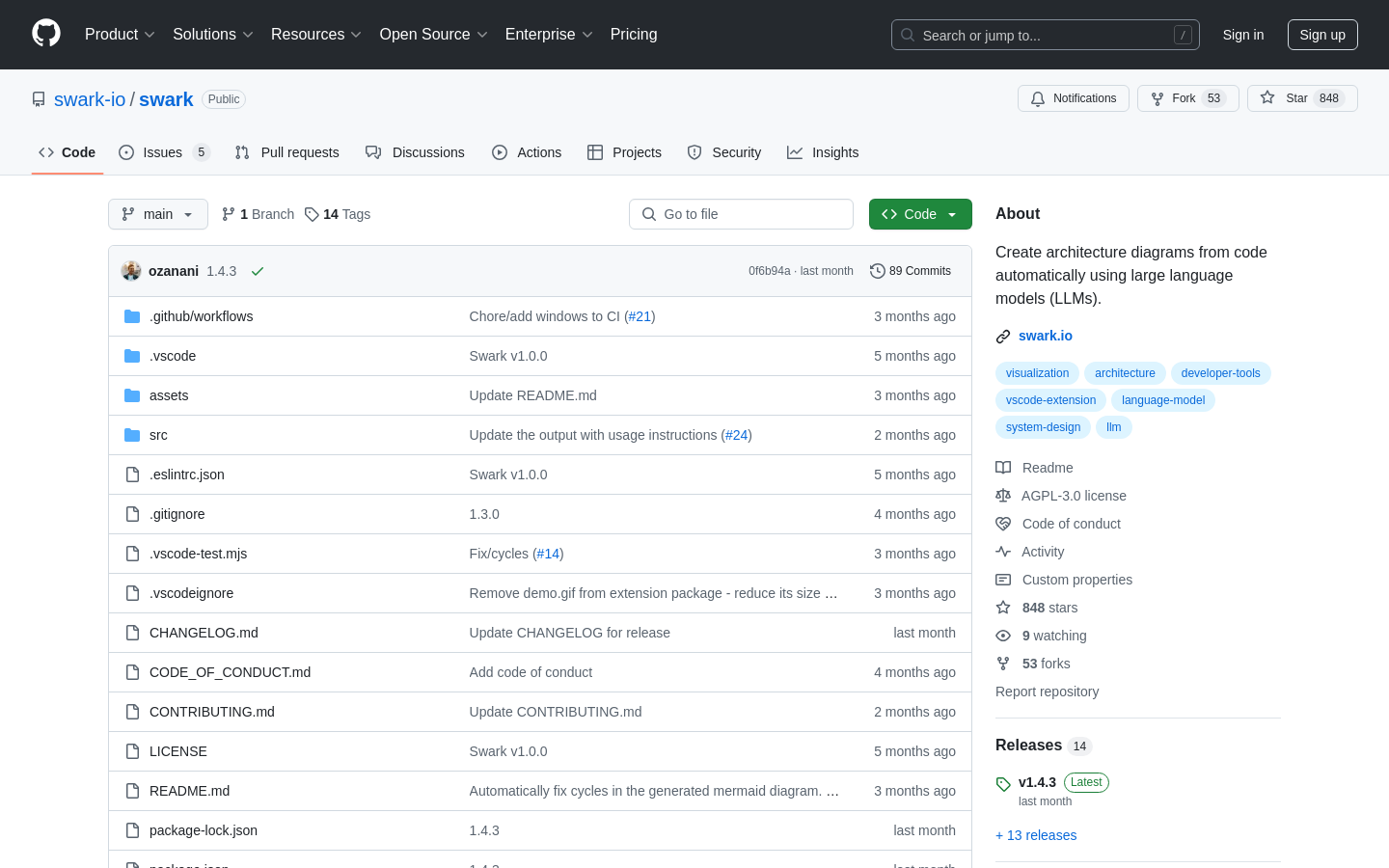Select the architecture topic tag
Viewport: 1389px width, 868px height.
pos(1125,373)
